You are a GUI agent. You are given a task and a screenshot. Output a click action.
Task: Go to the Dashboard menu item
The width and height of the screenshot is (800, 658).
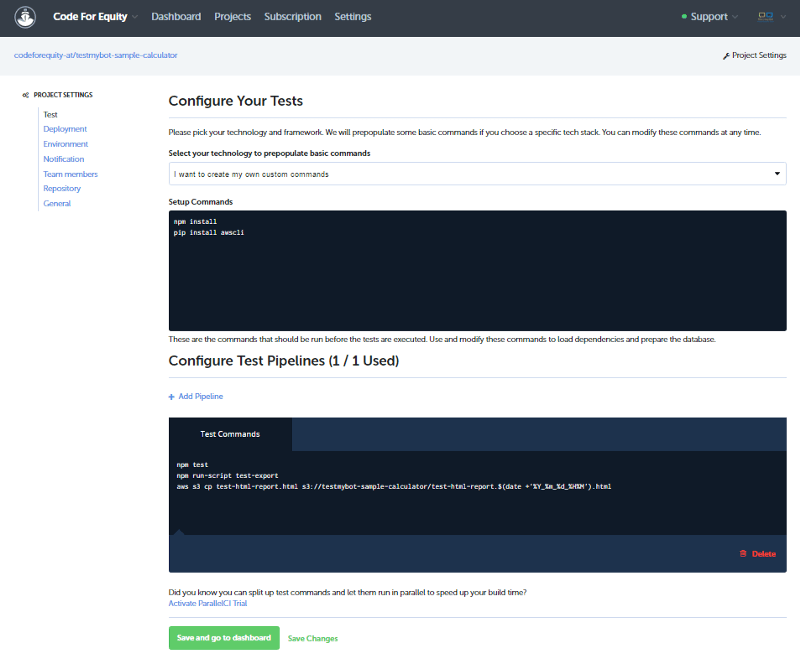(x=176, y=17)
